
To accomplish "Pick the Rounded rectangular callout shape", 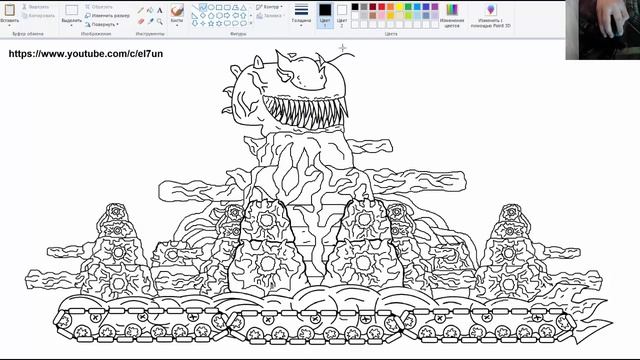I will coord(227,23).
